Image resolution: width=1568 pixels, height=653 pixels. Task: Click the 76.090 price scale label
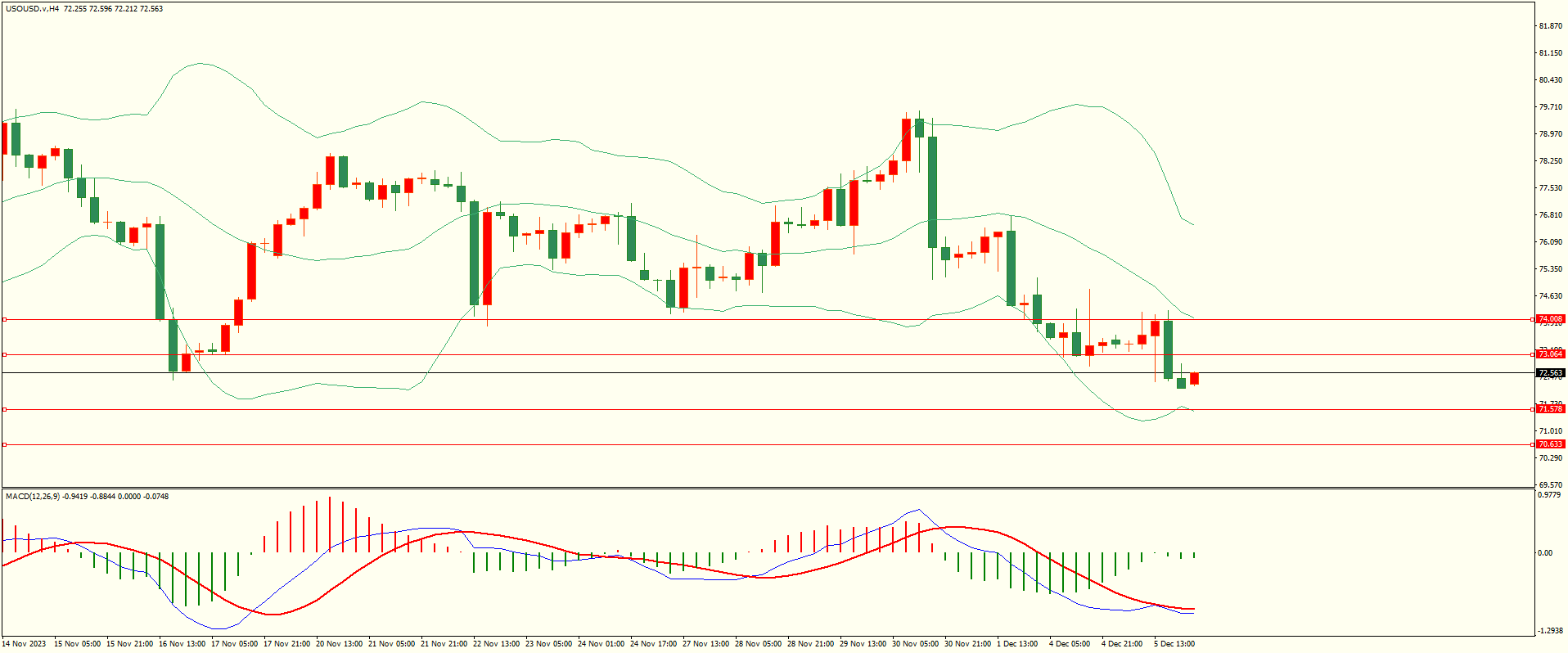[x=1550, y=242]
